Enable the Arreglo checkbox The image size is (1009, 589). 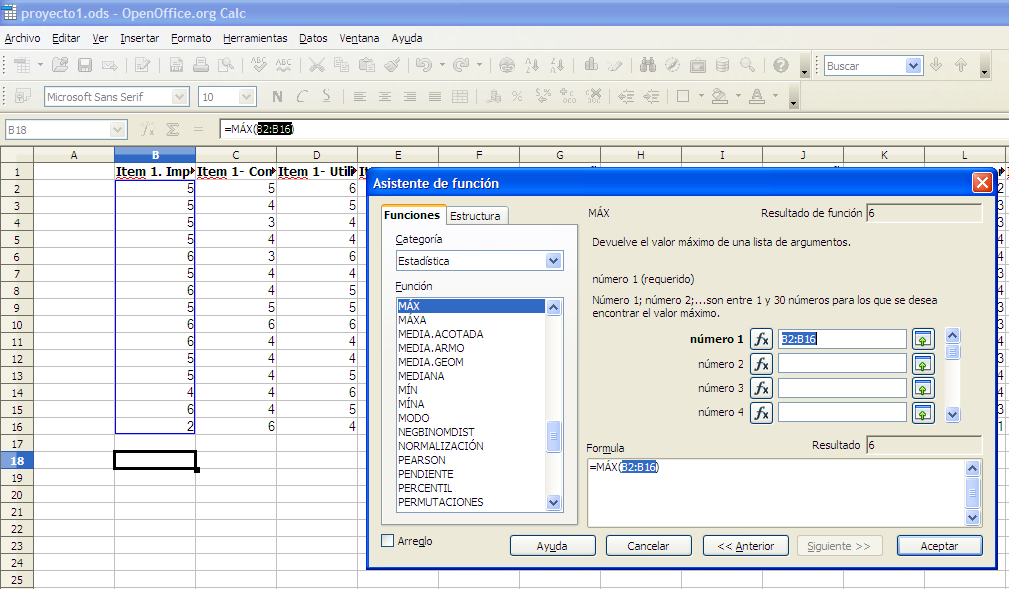coord(388,541)
